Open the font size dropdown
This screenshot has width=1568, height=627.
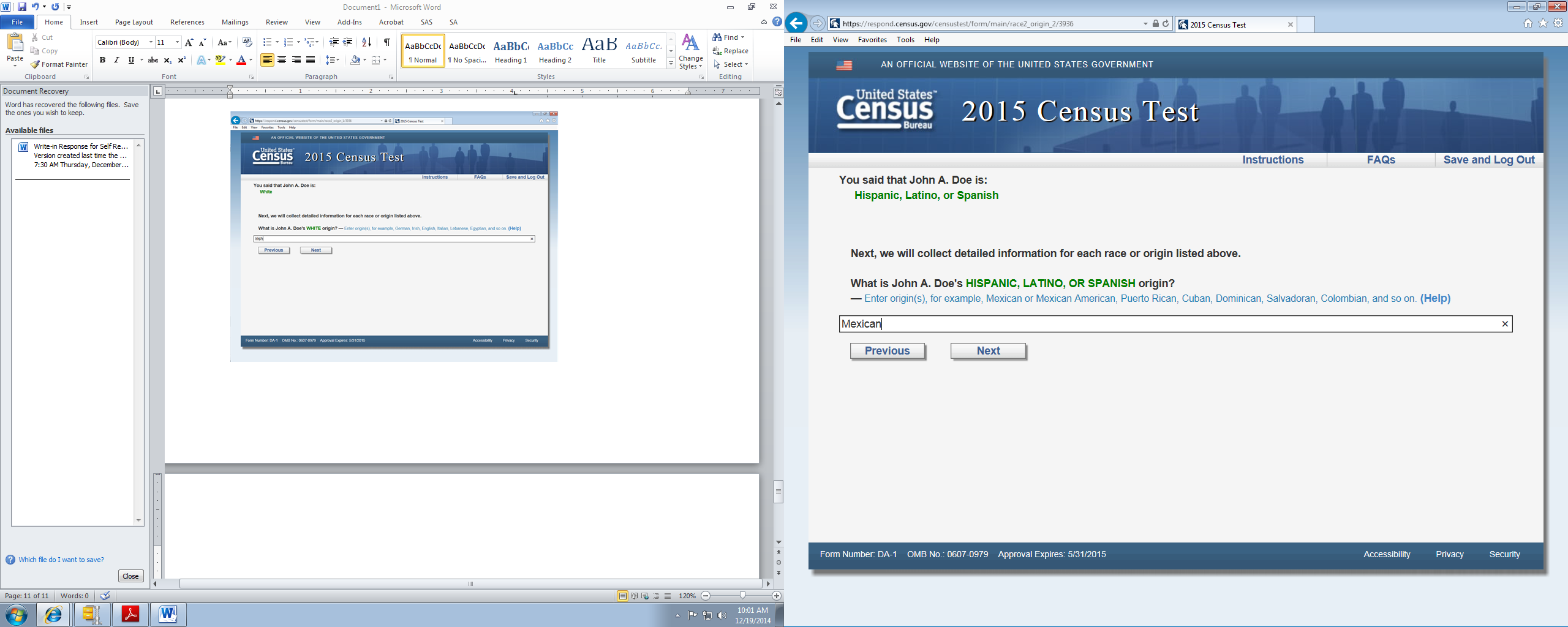[x=178, y=42]
